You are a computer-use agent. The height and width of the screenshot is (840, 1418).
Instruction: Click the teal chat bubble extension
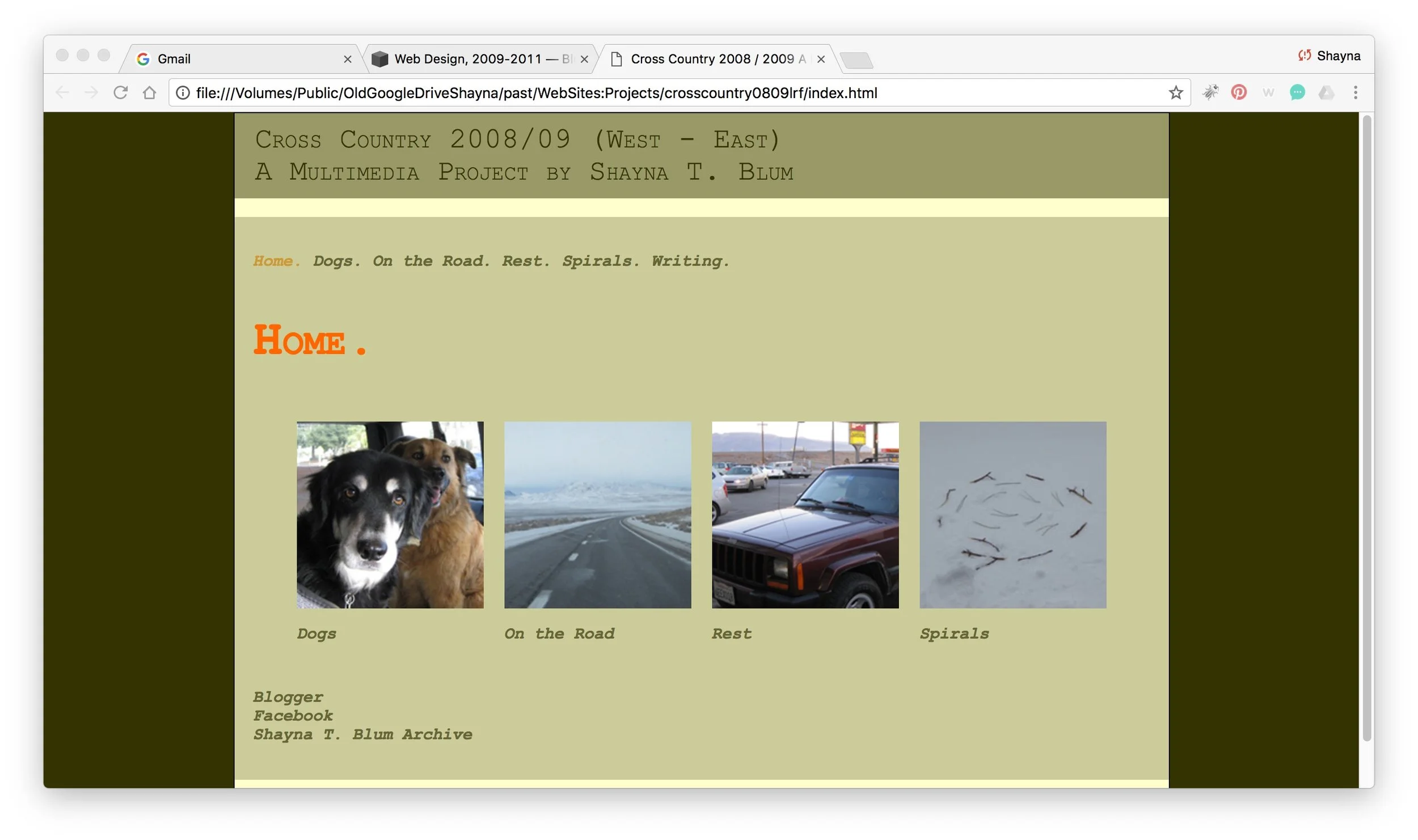(x=1297, y=92)
